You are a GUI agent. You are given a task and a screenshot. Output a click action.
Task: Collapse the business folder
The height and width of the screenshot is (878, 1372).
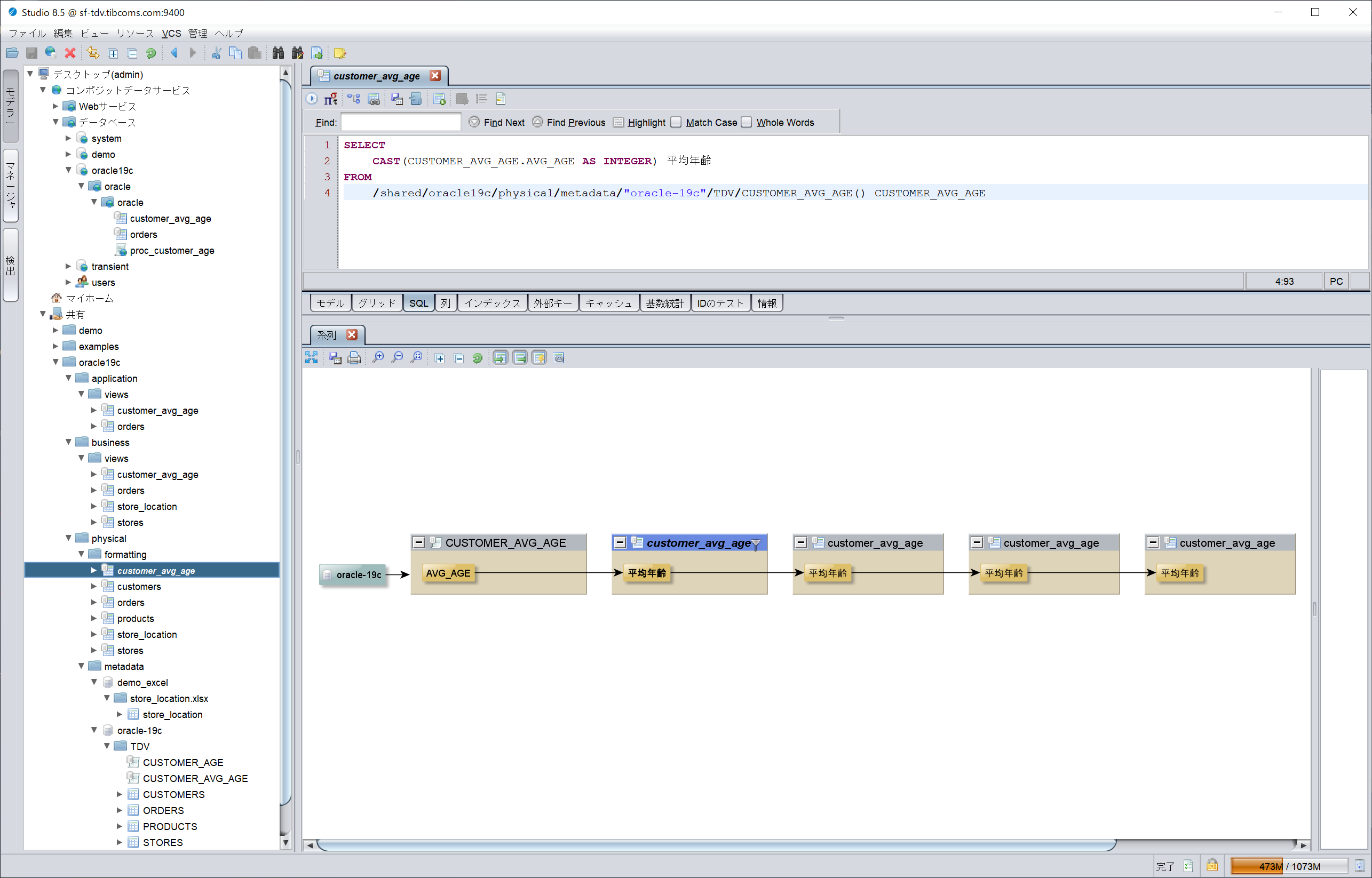68,442
